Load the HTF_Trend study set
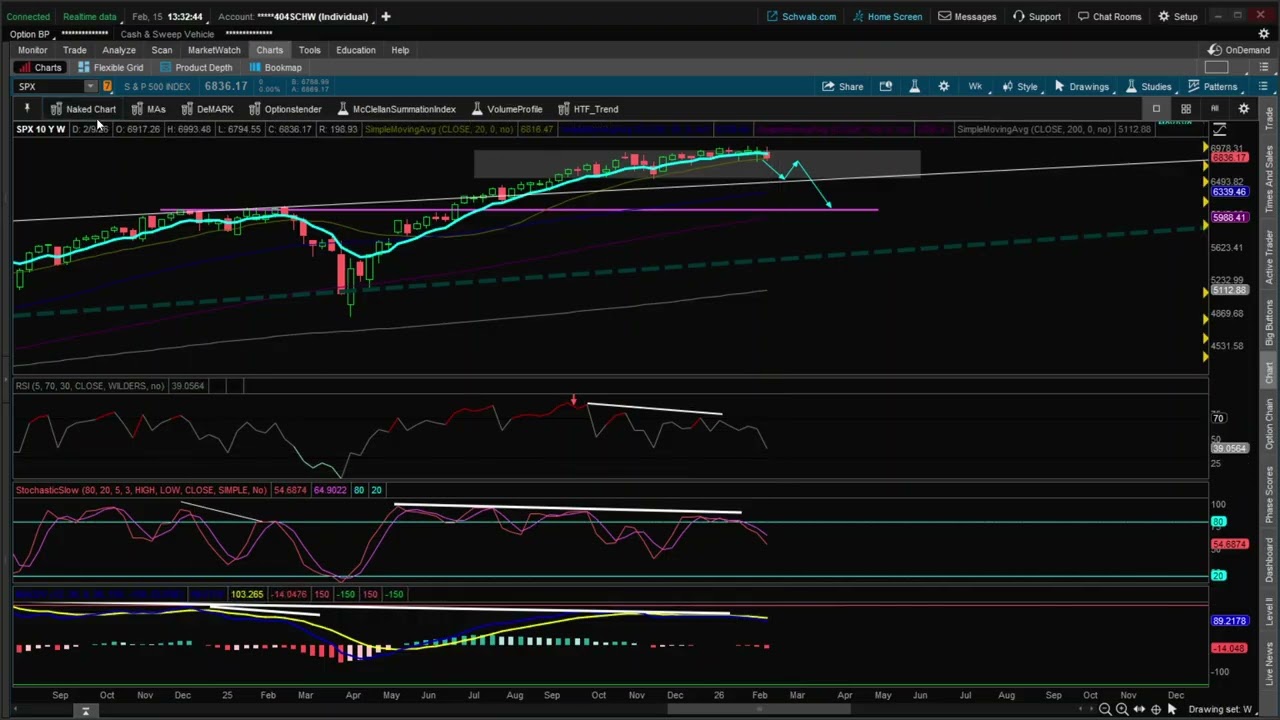The width and height of the screenshot is (1280, 720). coord(588,109)
